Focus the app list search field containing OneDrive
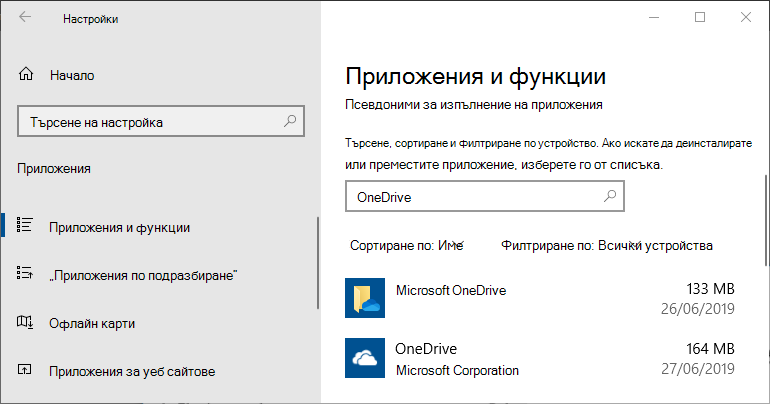This screenshot has height=404, width=770. tap(485, 196)
